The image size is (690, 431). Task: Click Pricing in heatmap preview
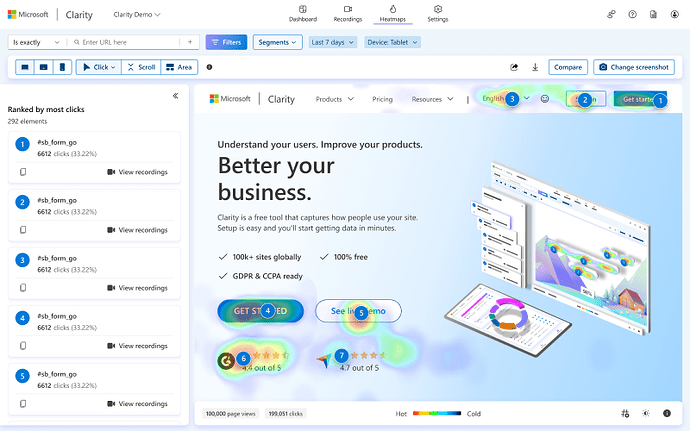[382, 99]
